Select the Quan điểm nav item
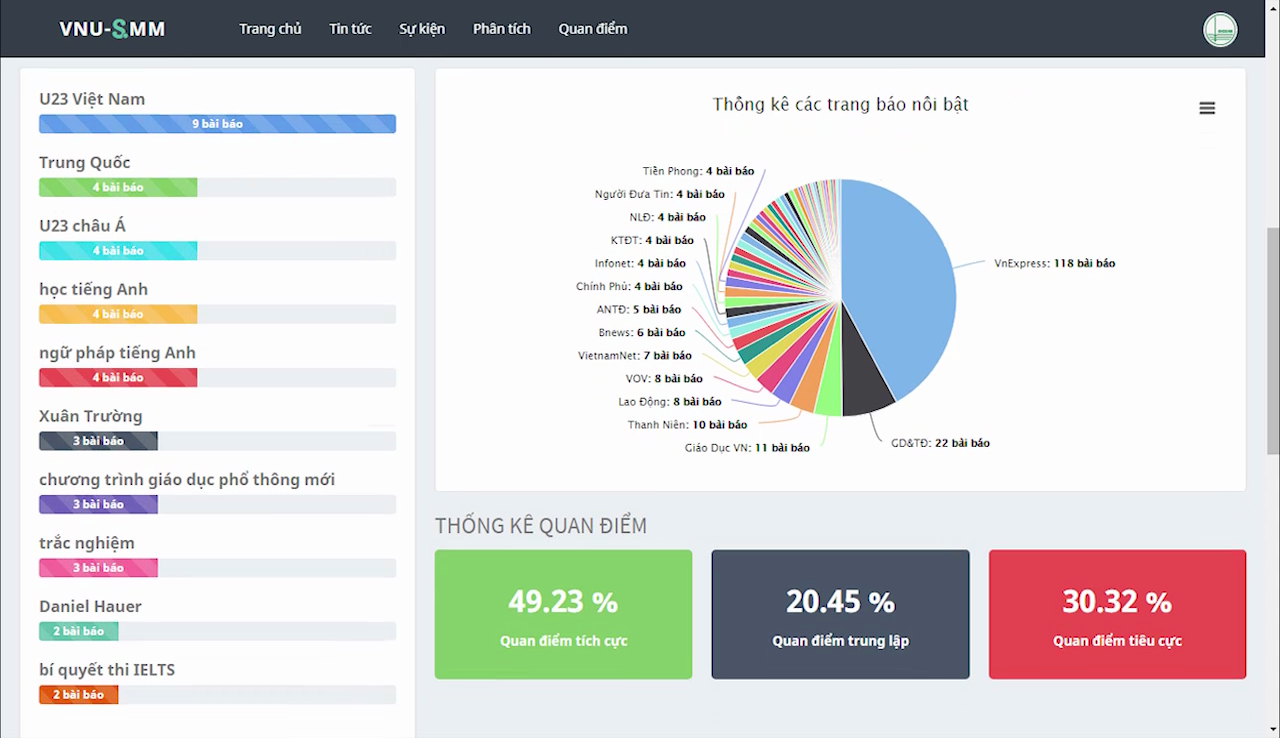1280x738 pixels. point(593,29)
